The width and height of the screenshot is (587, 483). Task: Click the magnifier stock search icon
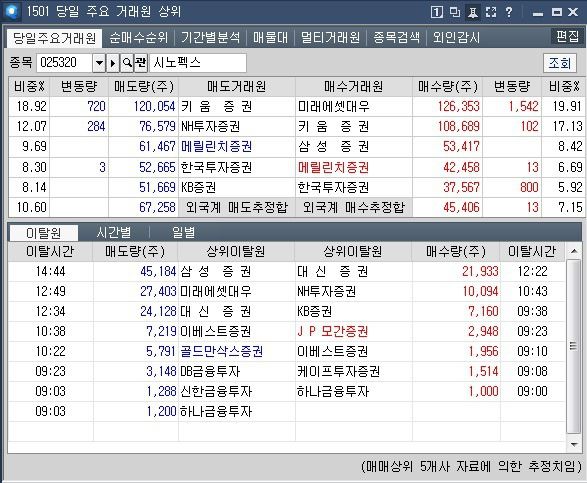127,63
